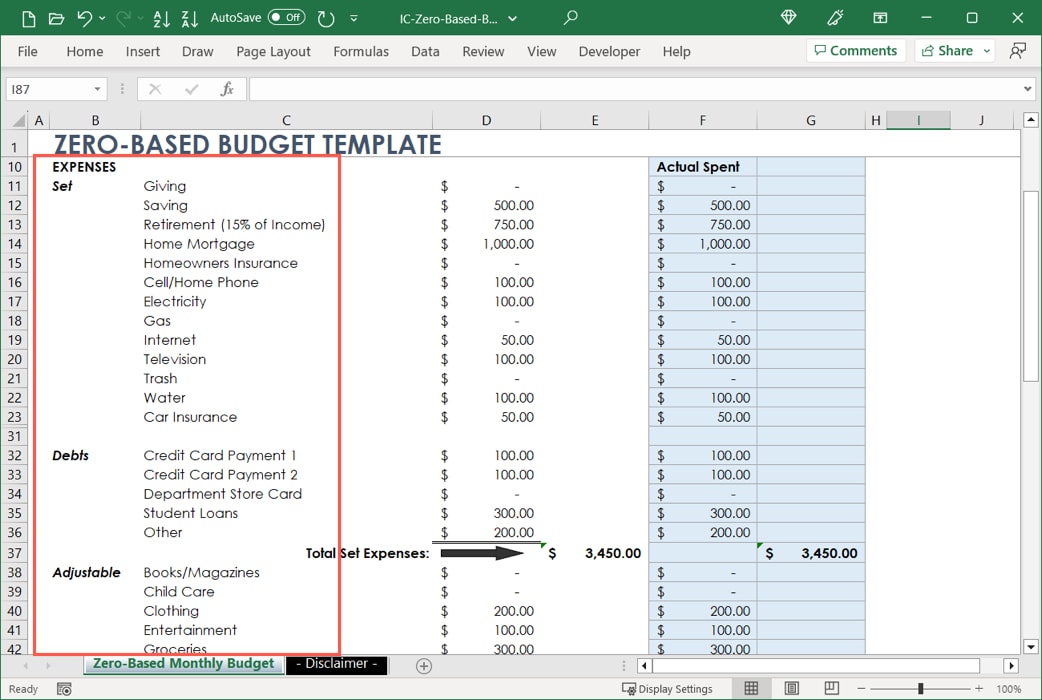Open Page Break Preview icon
1042x700 pixels.
point(831,688)
